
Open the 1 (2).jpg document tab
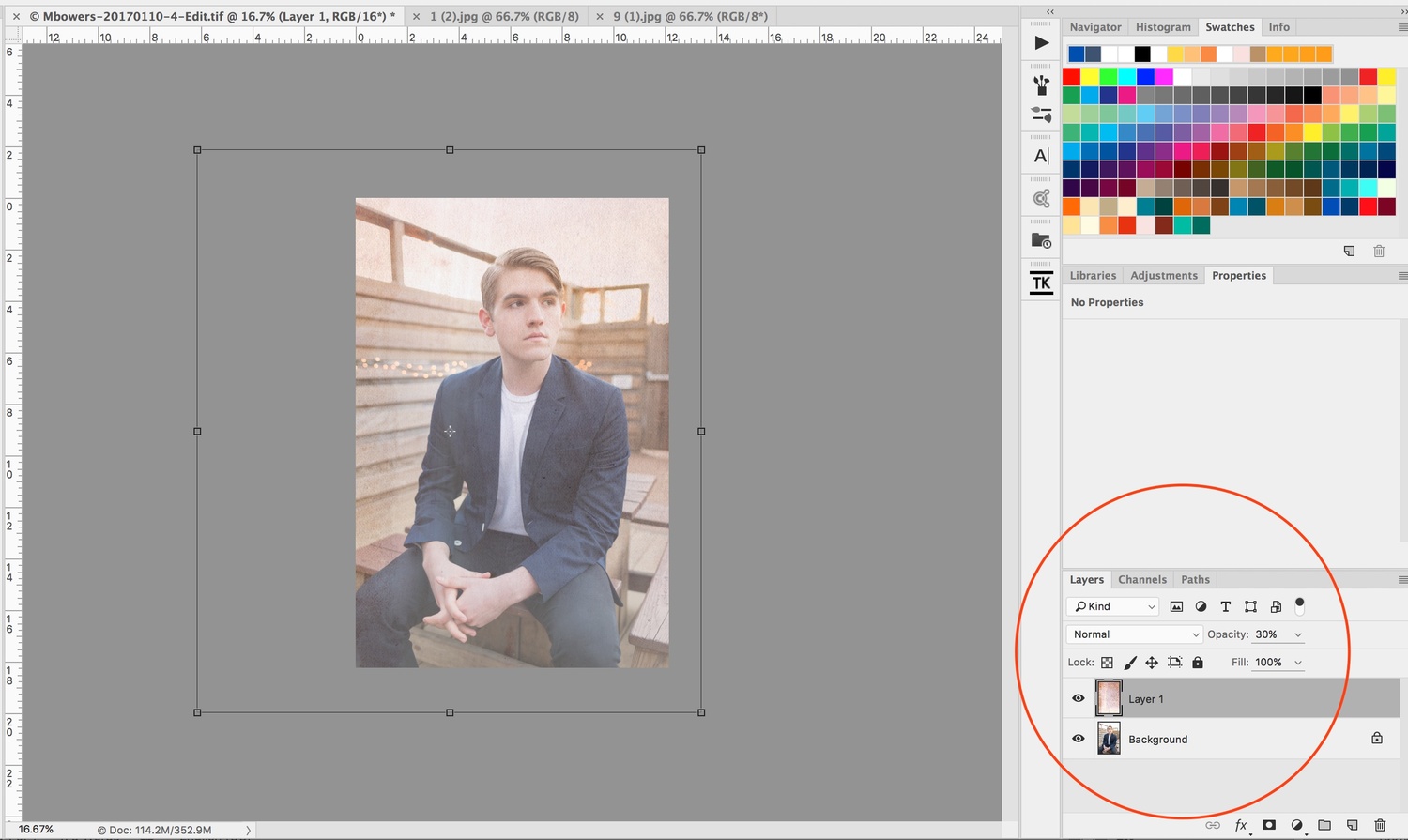click(x=504, y=16)
